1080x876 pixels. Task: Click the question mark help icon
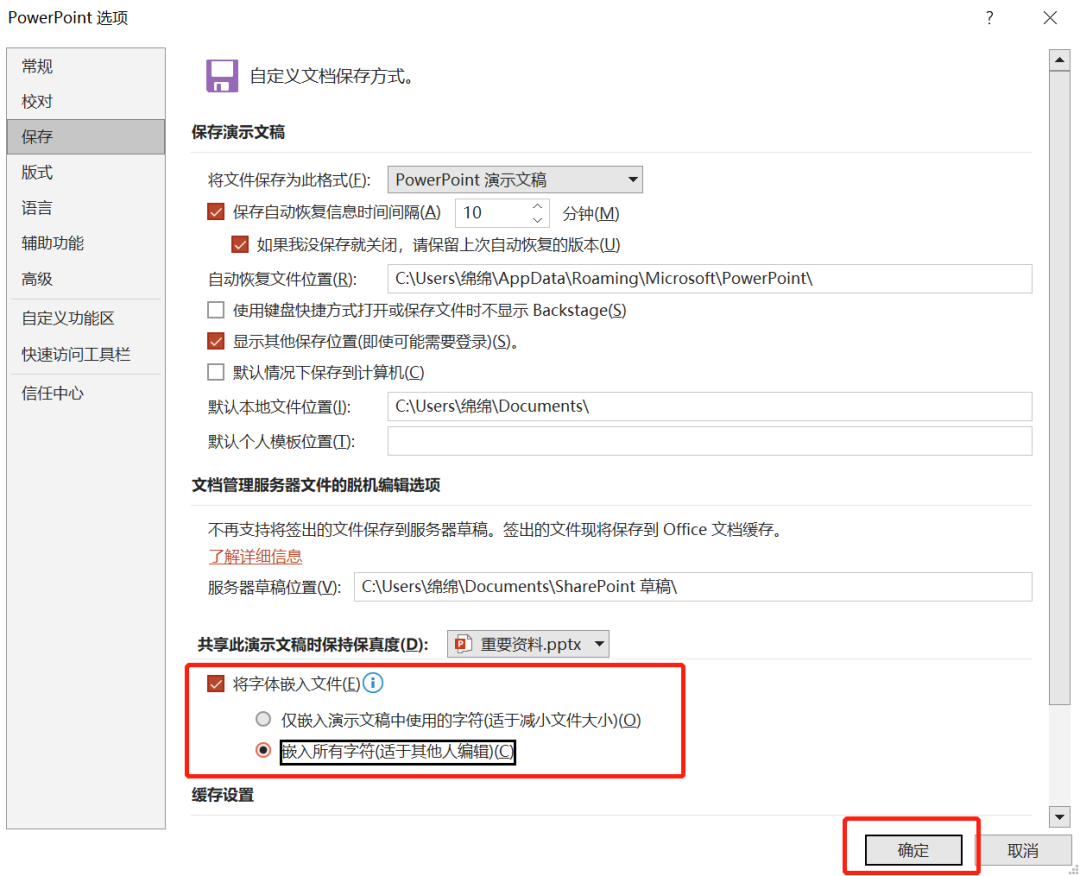[989, 18]
